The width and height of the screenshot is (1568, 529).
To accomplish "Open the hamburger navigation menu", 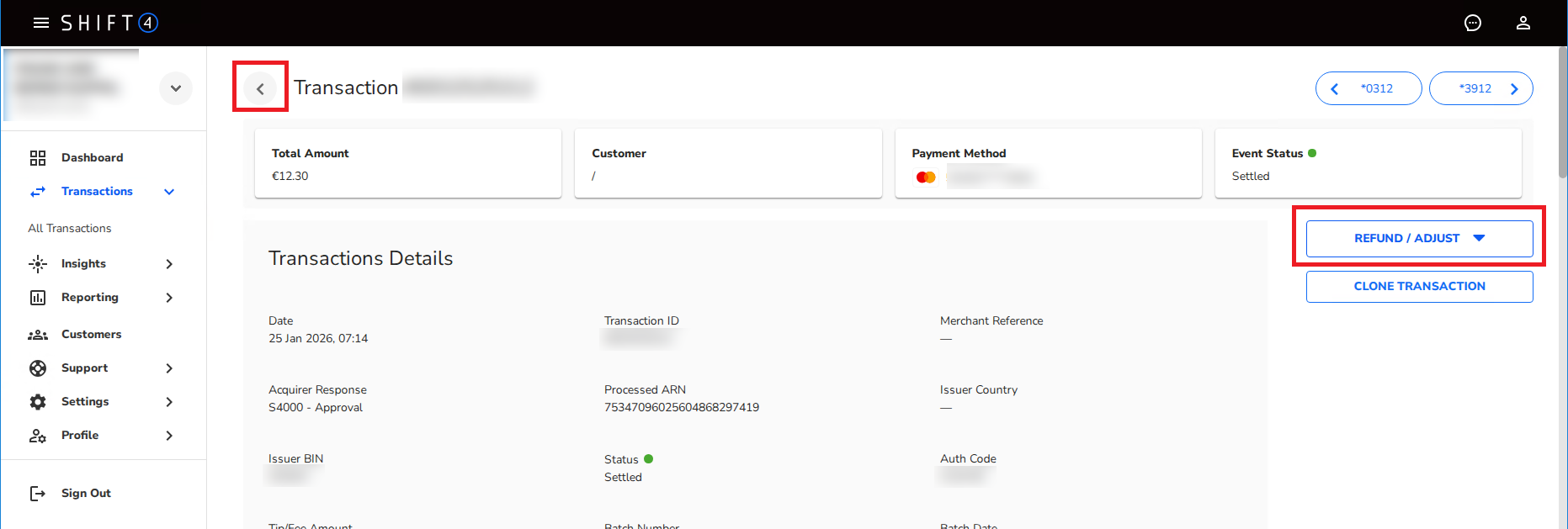I will [x=40, y=23].
